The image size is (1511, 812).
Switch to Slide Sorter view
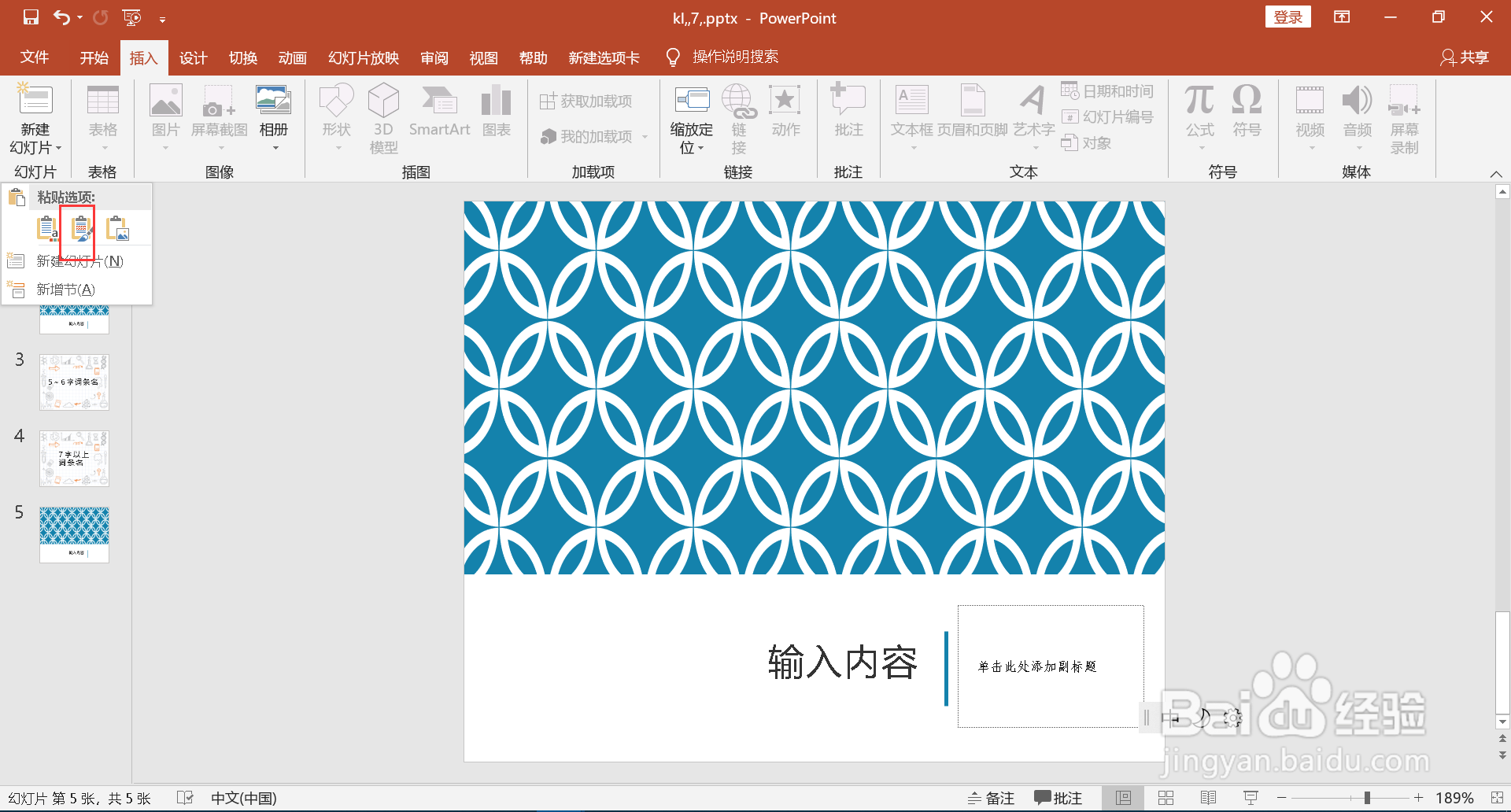click(x=1166, y=798)
